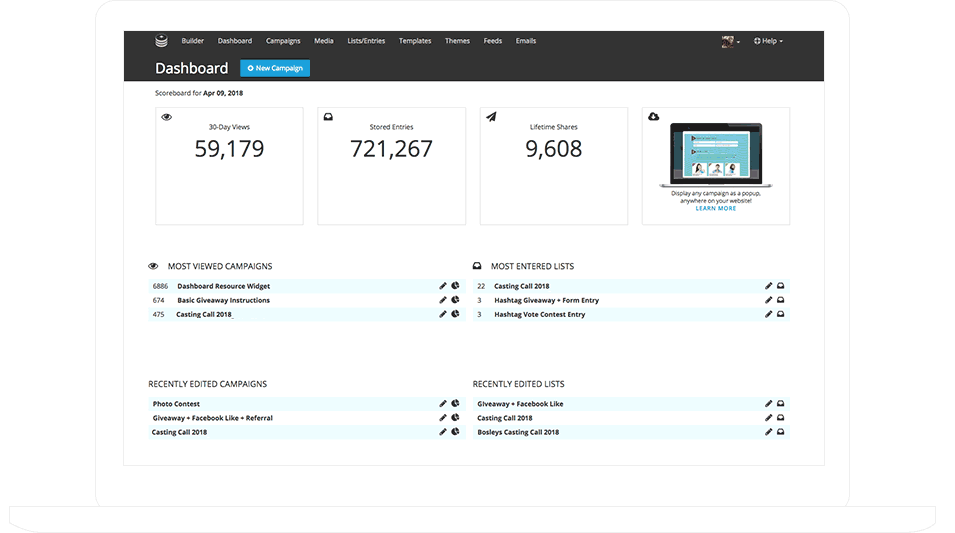Click the ShortStack logo in the navbar
The image size is (955, 533).
[161, 41]
